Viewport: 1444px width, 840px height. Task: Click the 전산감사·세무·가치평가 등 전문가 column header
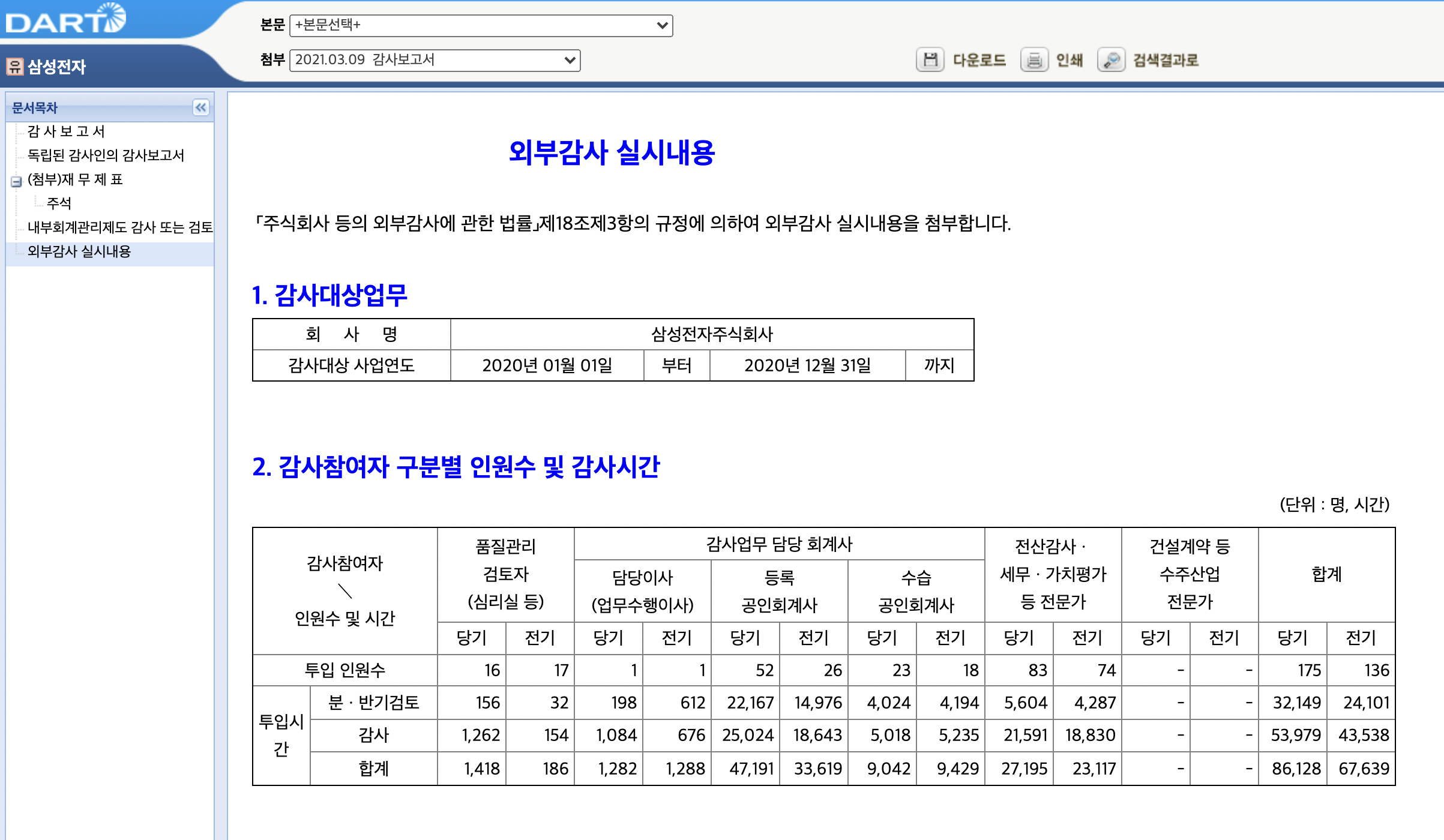1053,574
